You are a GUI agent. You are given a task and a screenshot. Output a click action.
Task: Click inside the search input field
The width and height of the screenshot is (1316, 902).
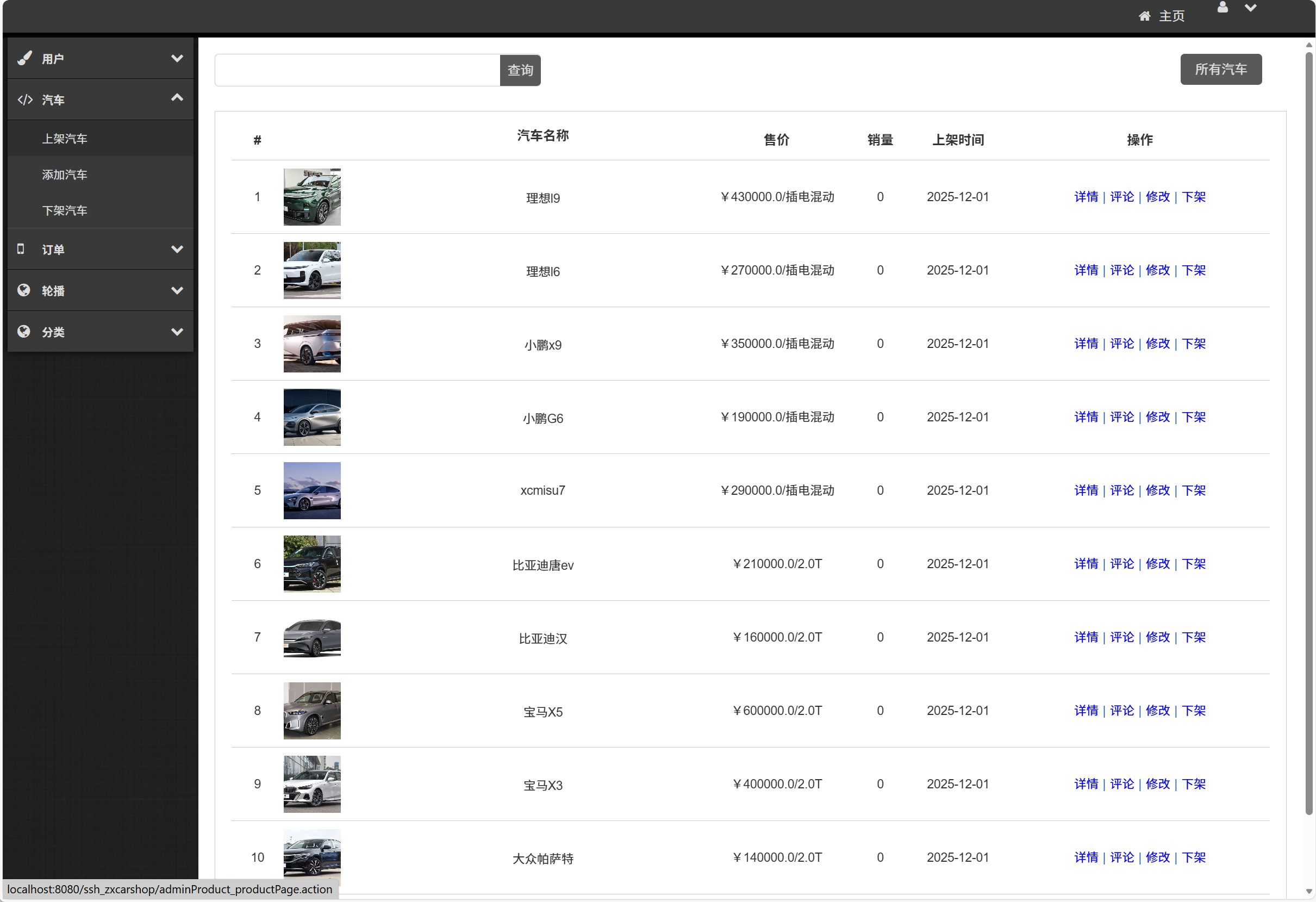355,70
